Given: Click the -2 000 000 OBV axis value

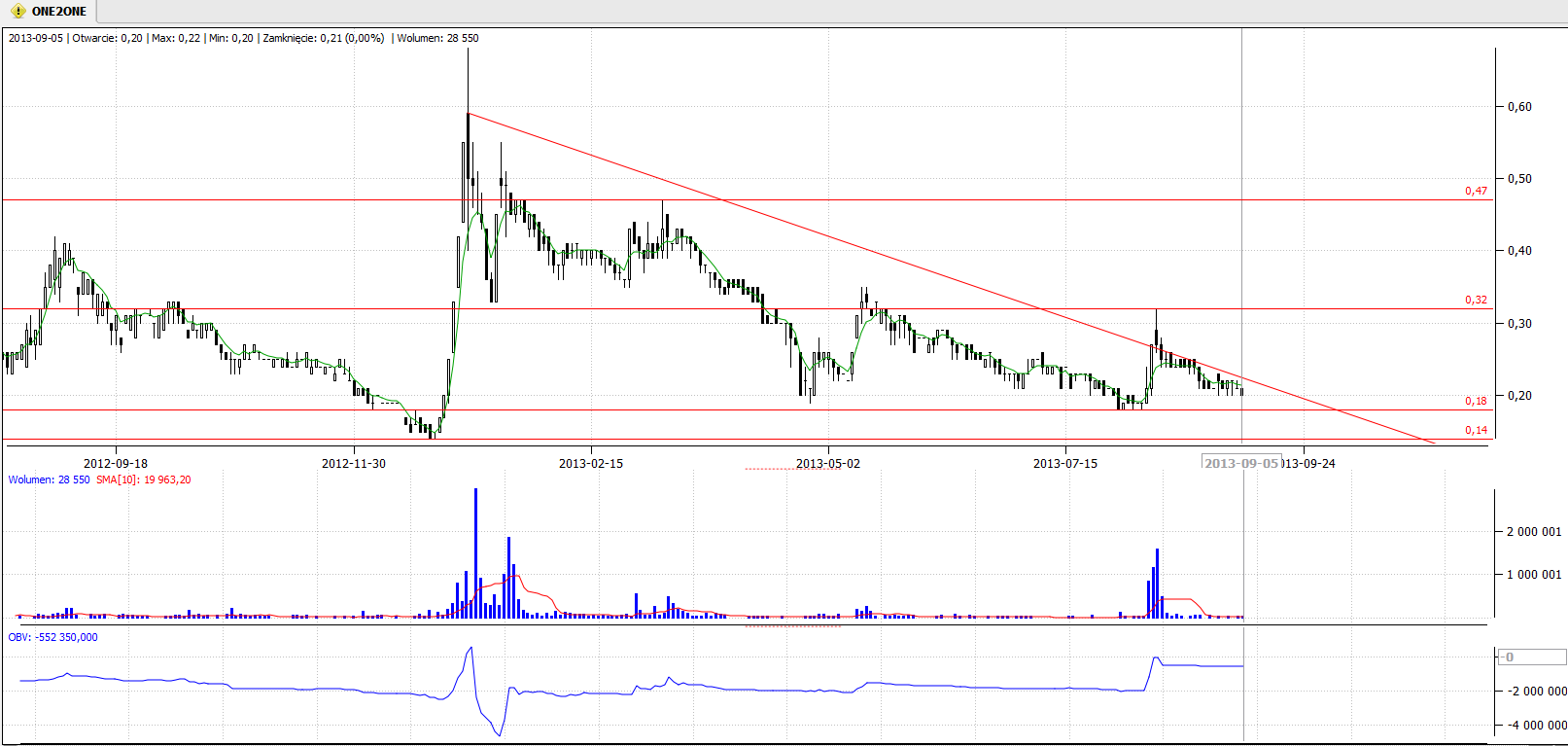Looking at the screenshot, I should pyautogui.click(x=1537, y=692).
